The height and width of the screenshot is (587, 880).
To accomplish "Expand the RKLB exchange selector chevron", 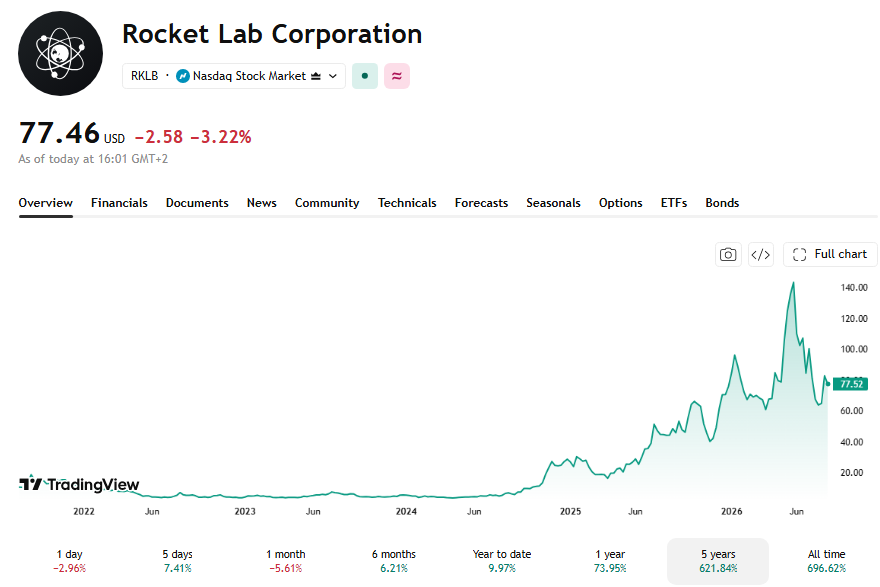I will pos(333,76).
